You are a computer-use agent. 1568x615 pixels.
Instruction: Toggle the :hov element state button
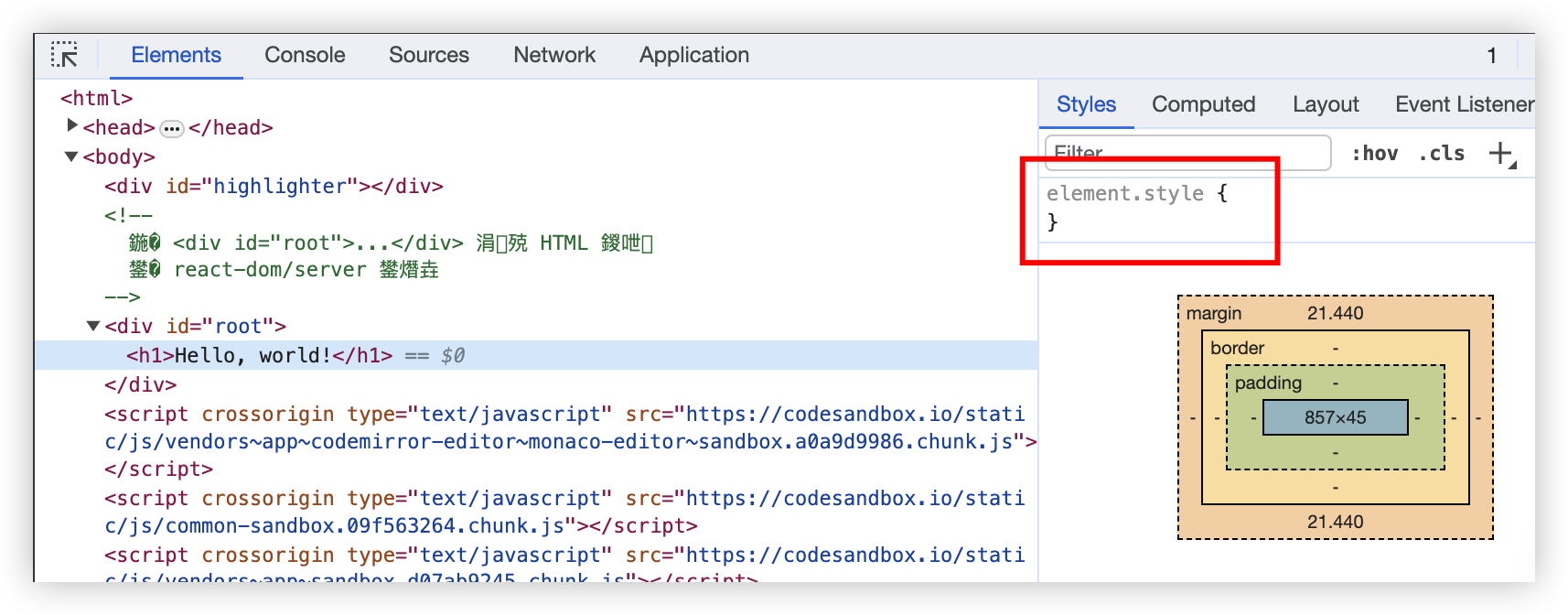[1375, 154]
